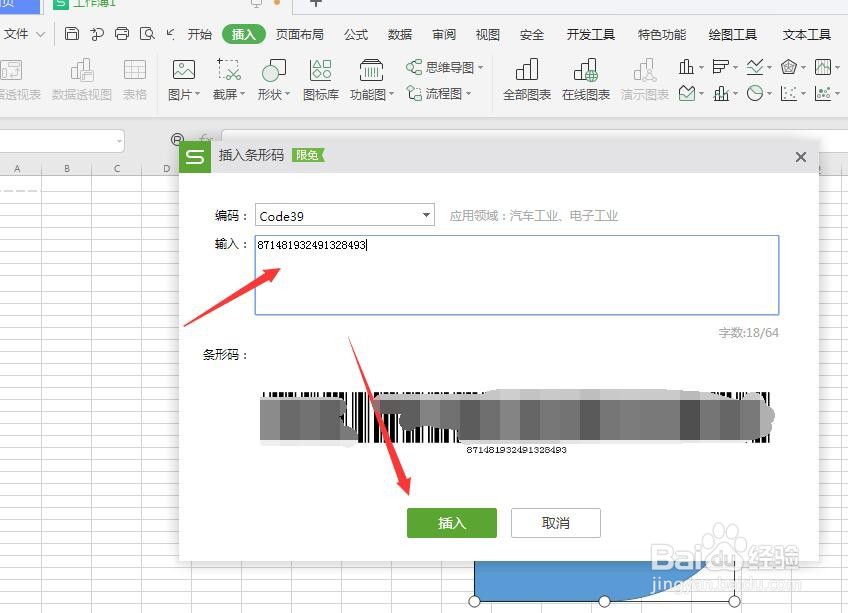
Task: Select column B header
Action: [x=67, y=168]
